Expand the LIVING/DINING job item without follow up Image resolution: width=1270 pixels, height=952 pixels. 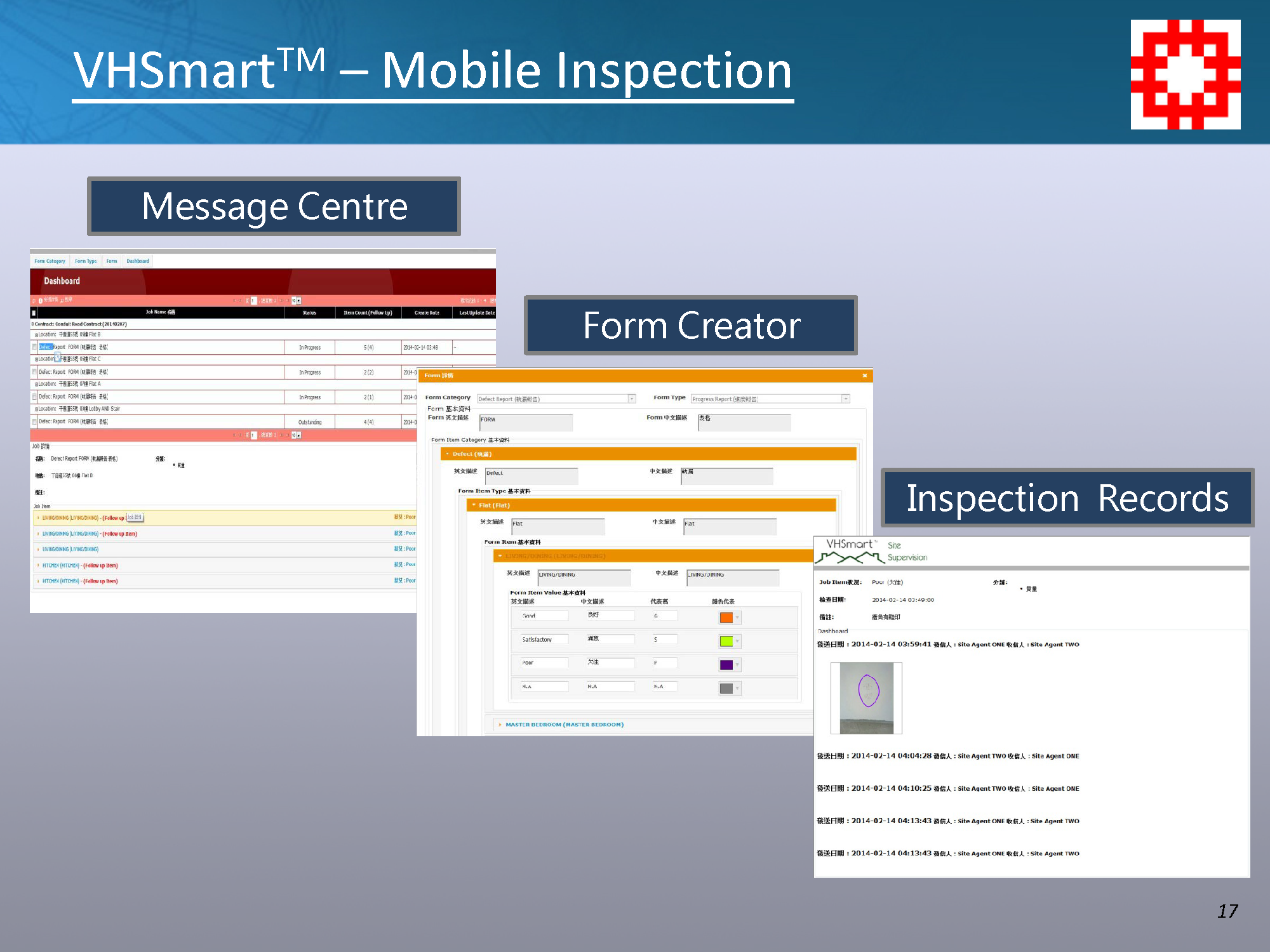click(x=225, y=549)
